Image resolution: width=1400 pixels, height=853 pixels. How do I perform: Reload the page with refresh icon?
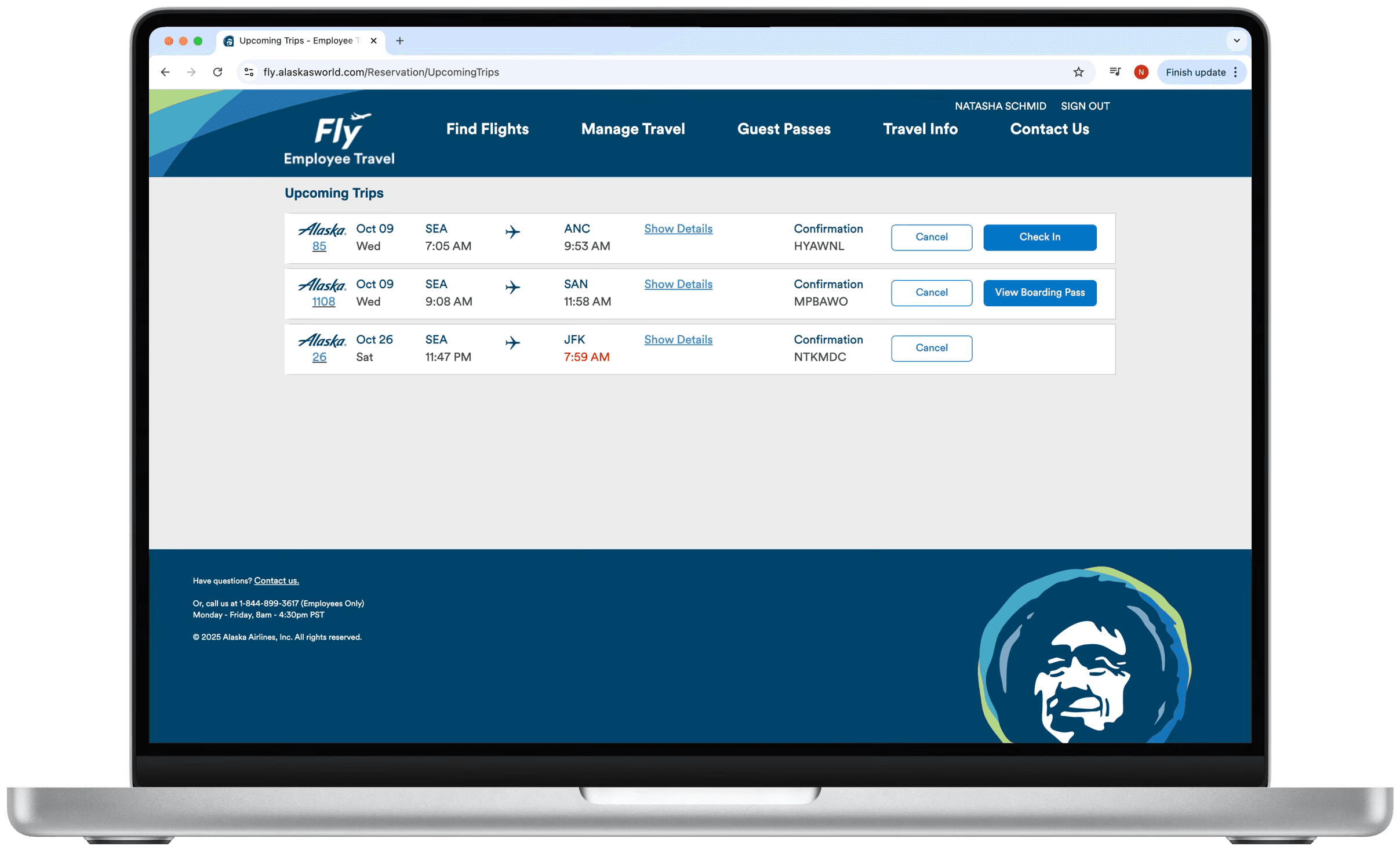(x=217, y=72)
